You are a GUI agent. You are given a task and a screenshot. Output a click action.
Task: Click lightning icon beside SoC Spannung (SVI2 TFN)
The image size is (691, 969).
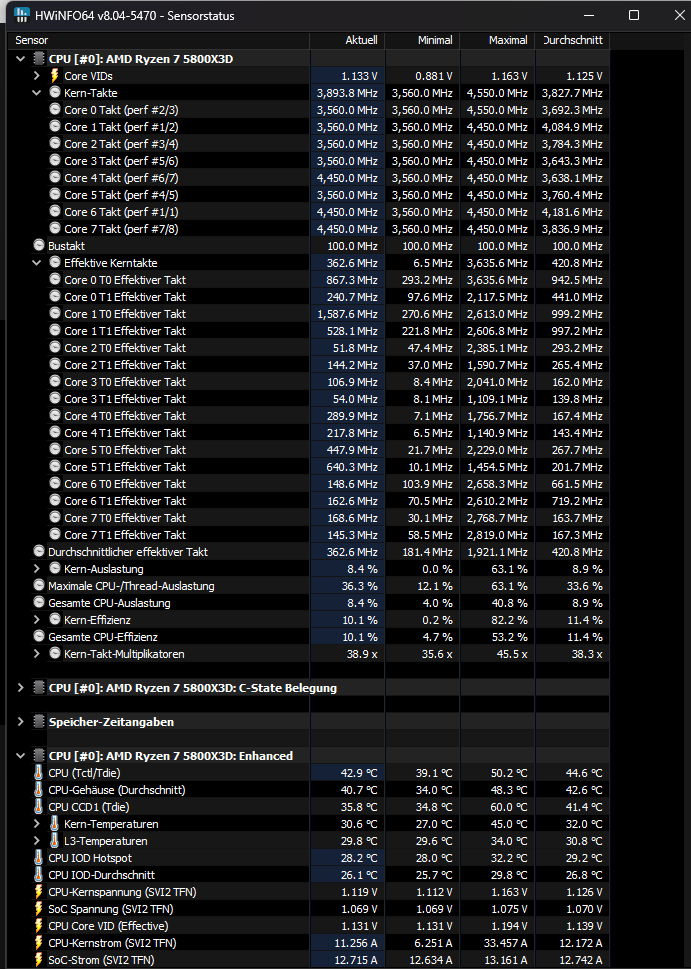(38, 908)
